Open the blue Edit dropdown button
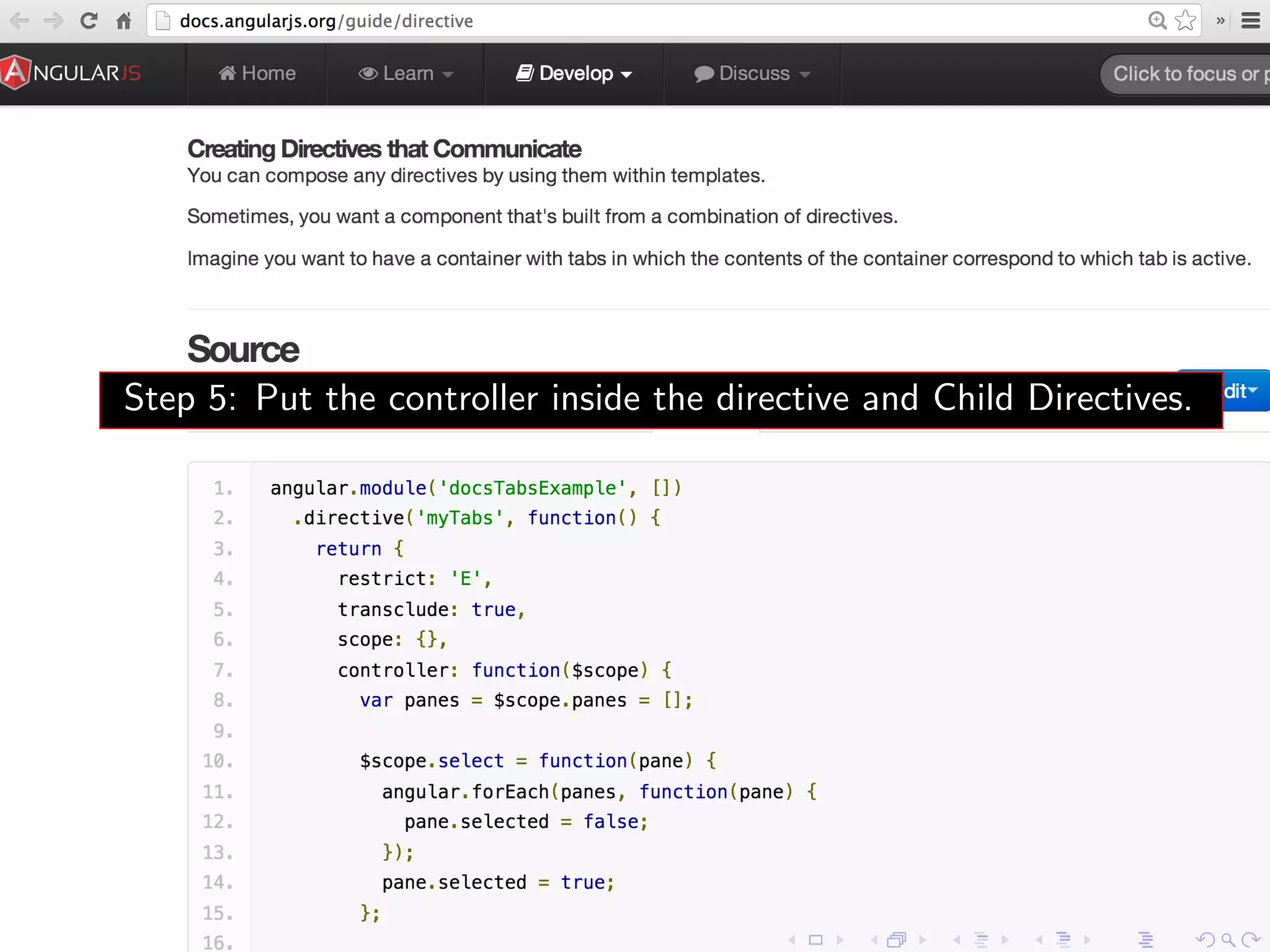The width and height of the screenshot is (1270, 952). [1246, 391]
